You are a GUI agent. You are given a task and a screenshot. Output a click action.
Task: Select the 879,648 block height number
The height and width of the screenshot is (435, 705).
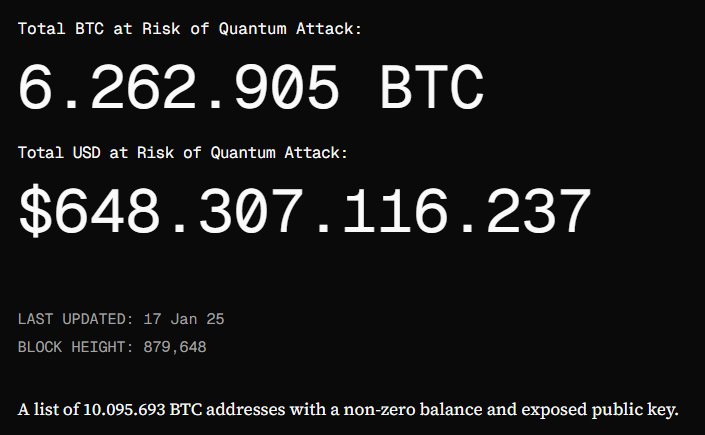[174, 347]
